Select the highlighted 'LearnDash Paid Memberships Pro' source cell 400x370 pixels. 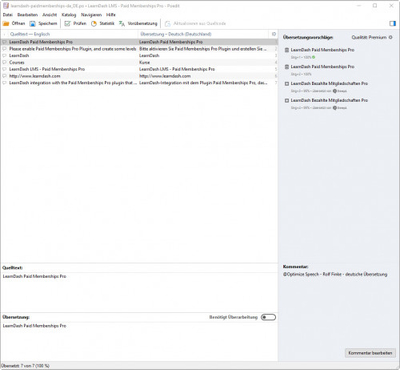[x=41, y=42]
